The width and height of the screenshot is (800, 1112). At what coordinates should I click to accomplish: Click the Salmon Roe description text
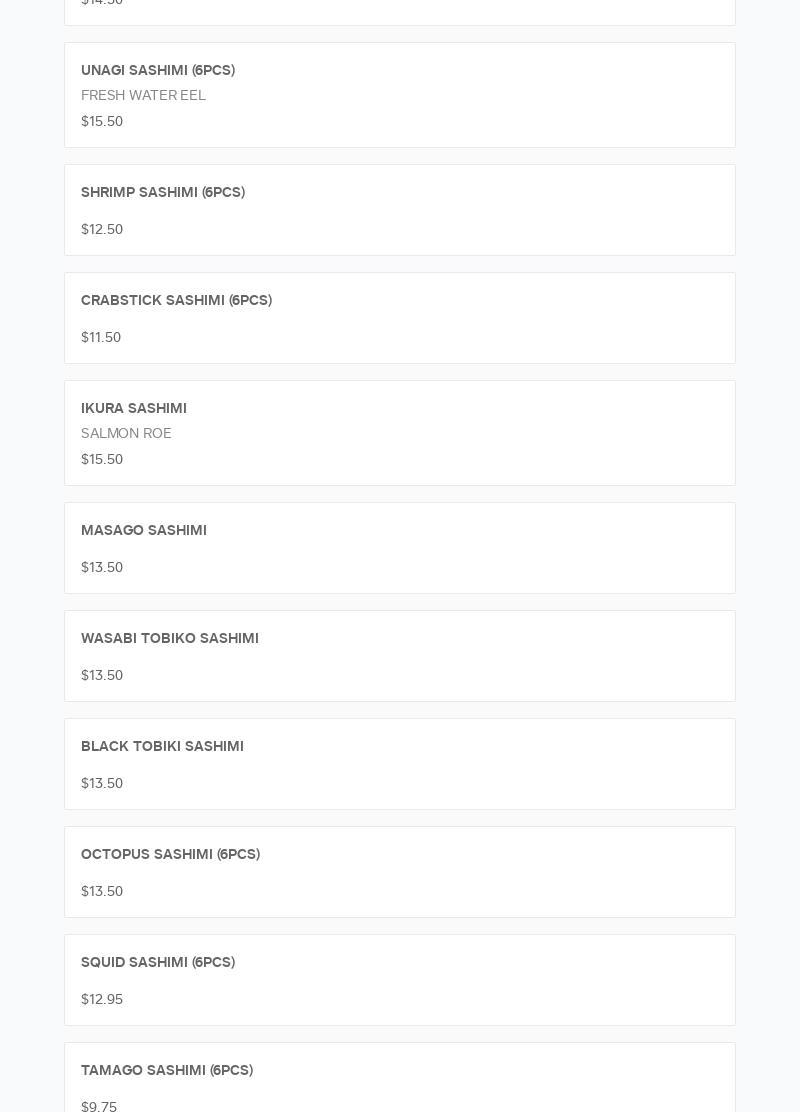coord(126,433)
